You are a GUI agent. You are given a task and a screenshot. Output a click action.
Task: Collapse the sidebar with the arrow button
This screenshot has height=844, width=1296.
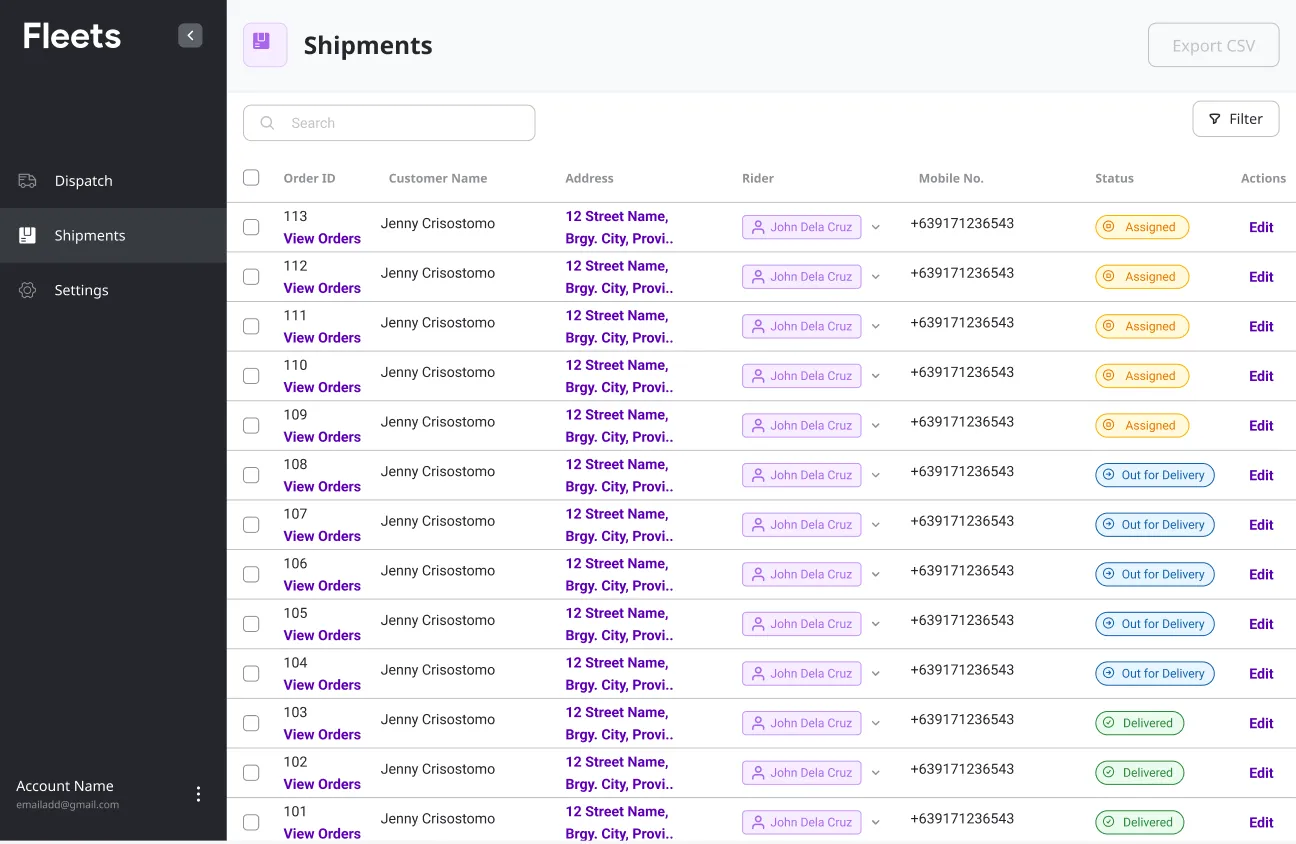(x=190, y=36)
